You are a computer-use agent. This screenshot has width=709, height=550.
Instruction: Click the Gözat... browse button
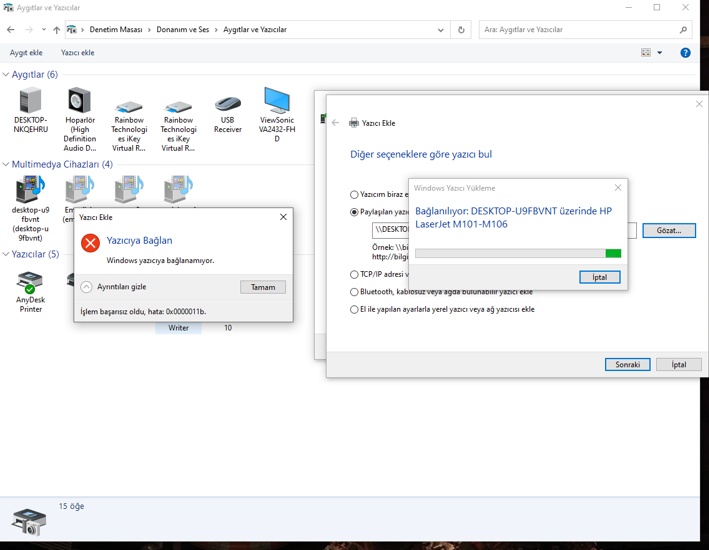(x=669, y=230)
